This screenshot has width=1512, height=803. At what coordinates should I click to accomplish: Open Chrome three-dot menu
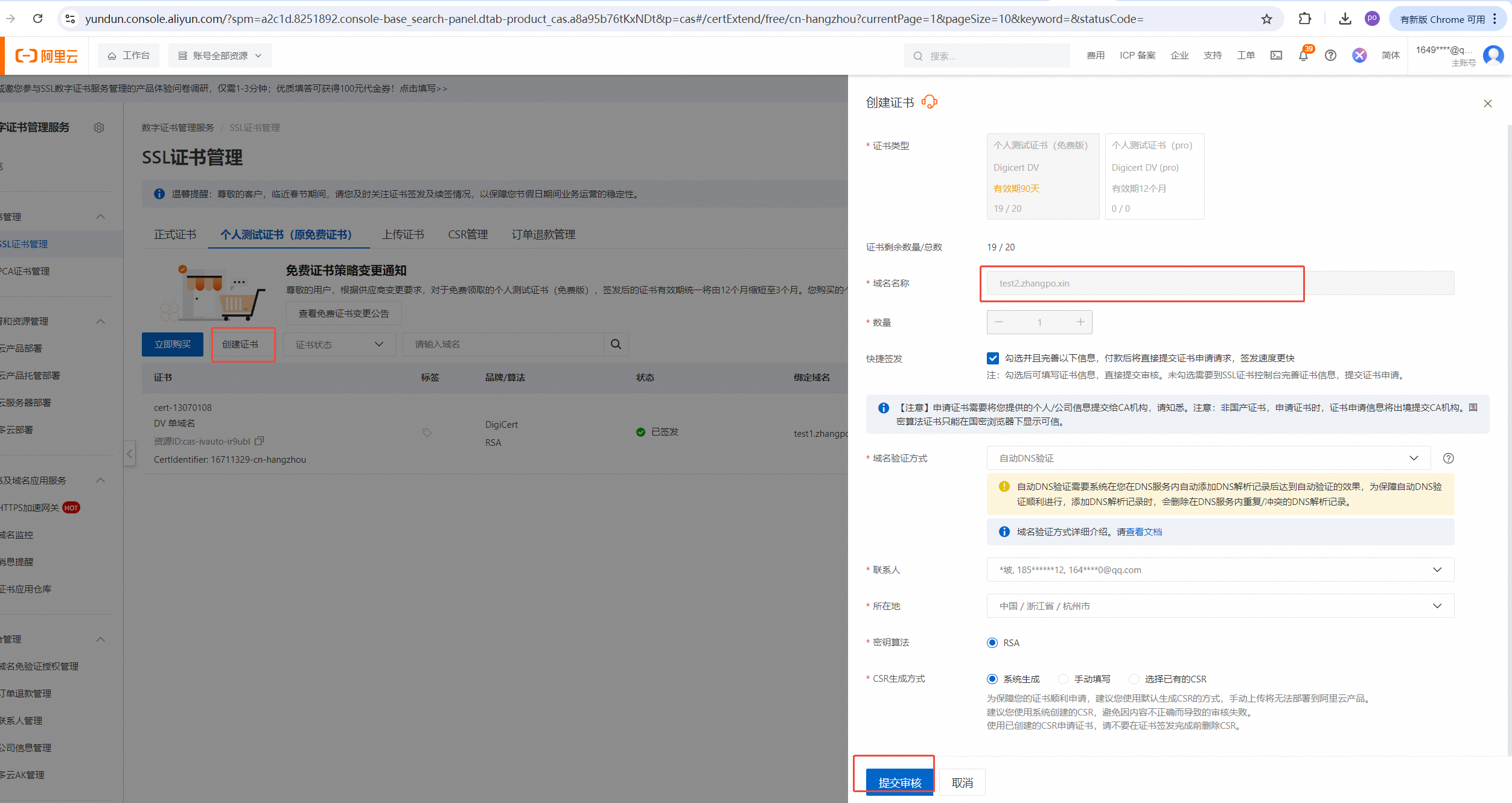(x=1495, y=19)
